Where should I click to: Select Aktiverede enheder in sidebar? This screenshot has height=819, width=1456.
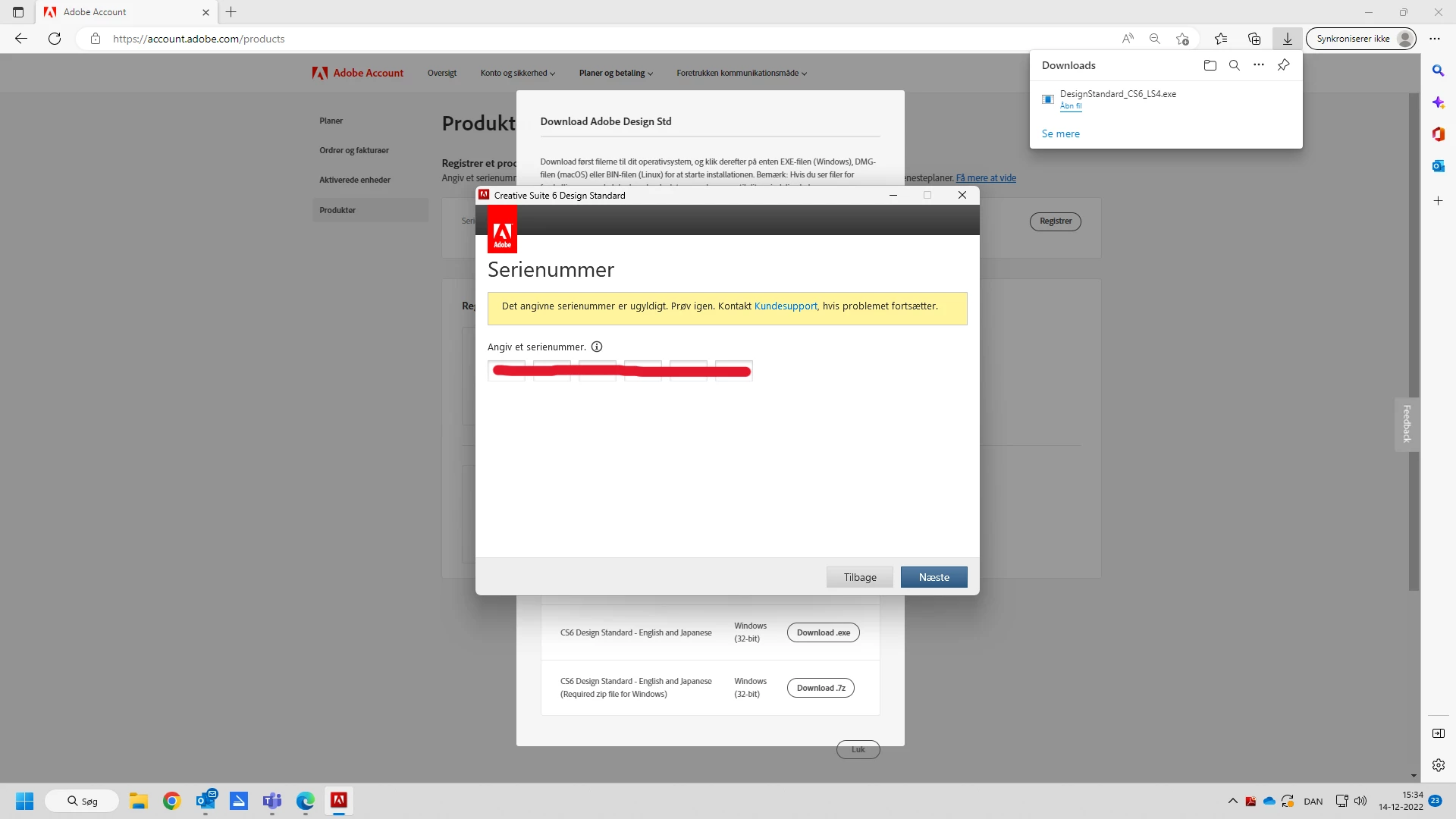tap(354, 180)
